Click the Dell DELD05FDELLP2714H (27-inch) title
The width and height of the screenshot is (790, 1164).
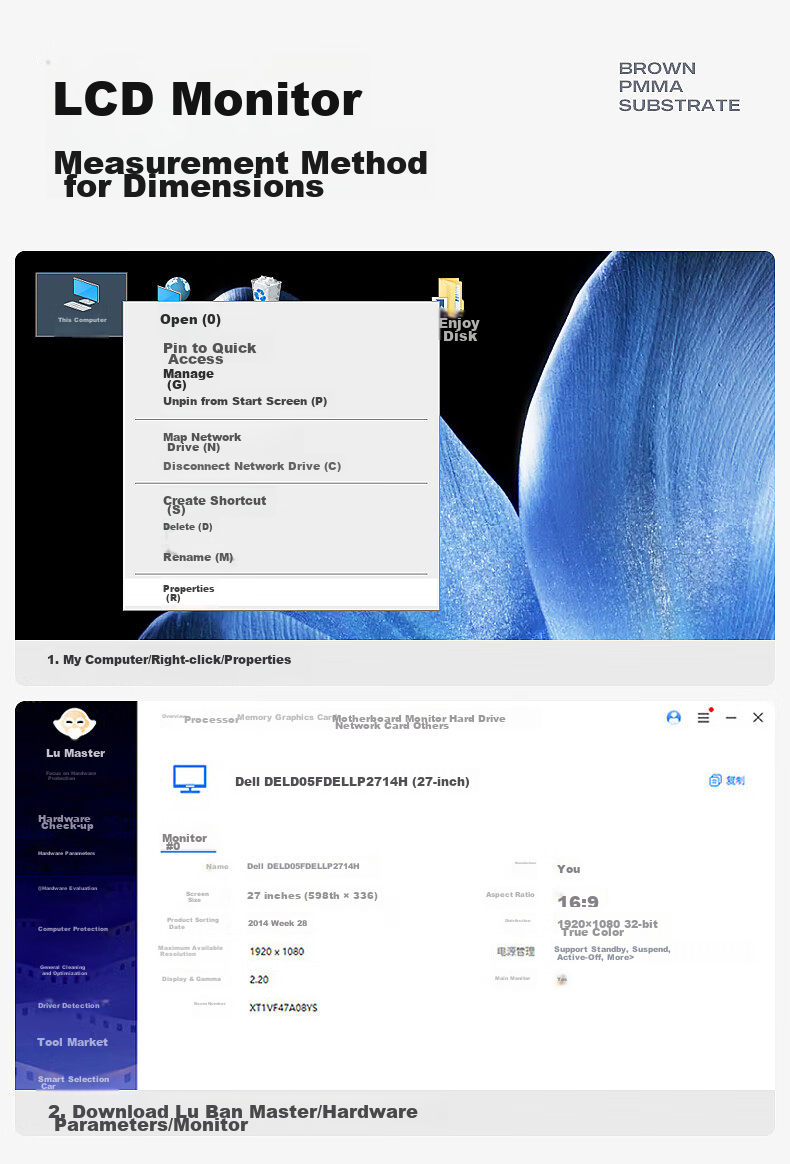coord(352,782)
